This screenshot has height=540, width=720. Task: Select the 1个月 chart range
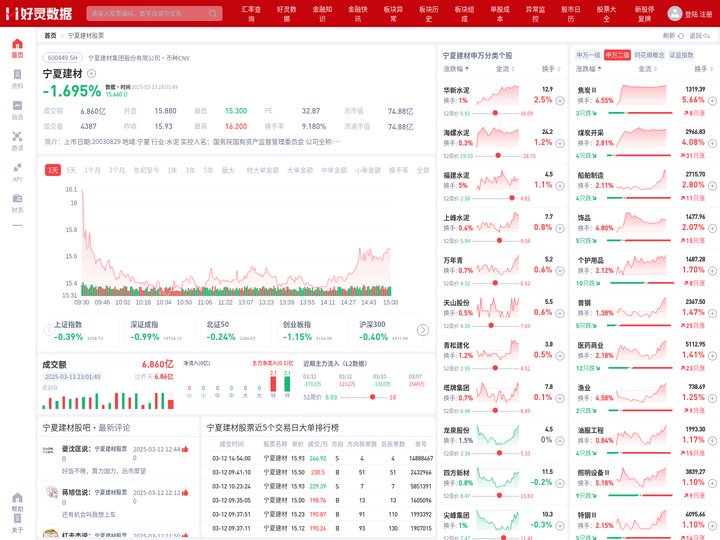pos(92,170)
